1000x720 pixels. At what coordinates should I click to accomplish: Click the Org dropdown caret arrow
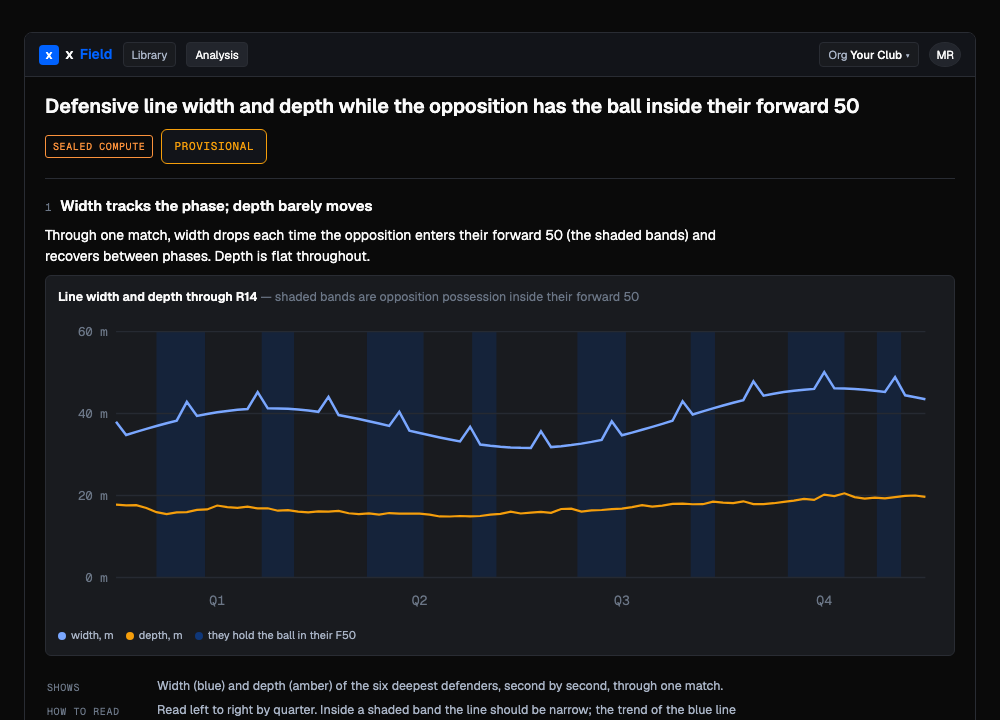click(908, 55)
